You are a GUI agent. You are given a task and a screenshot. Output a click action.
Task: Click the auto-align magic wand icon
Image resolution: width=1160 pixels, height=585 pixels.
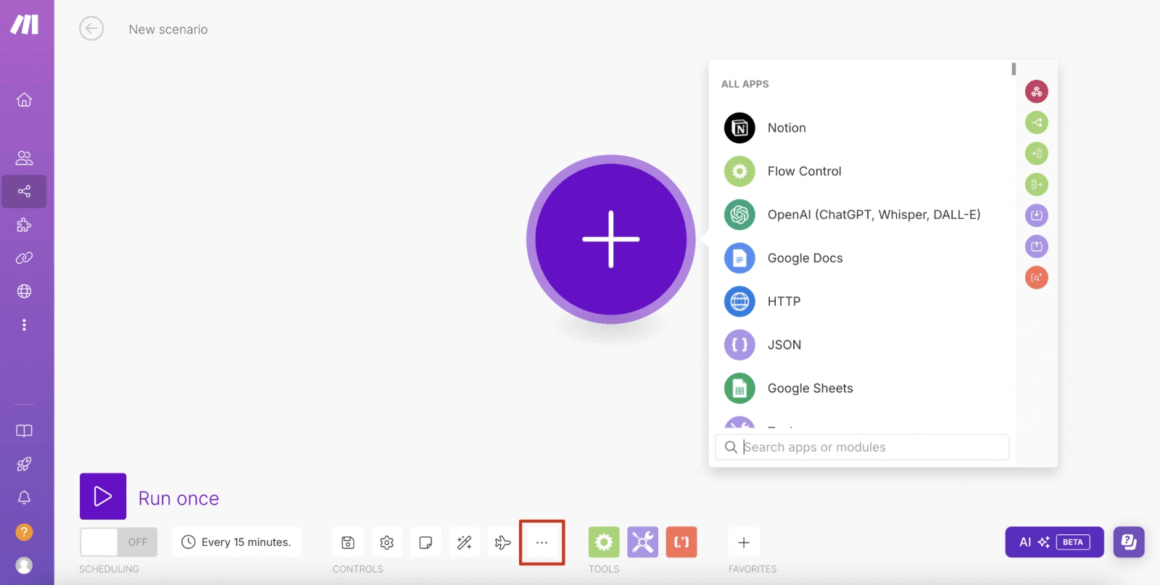(x=464, y=542)
